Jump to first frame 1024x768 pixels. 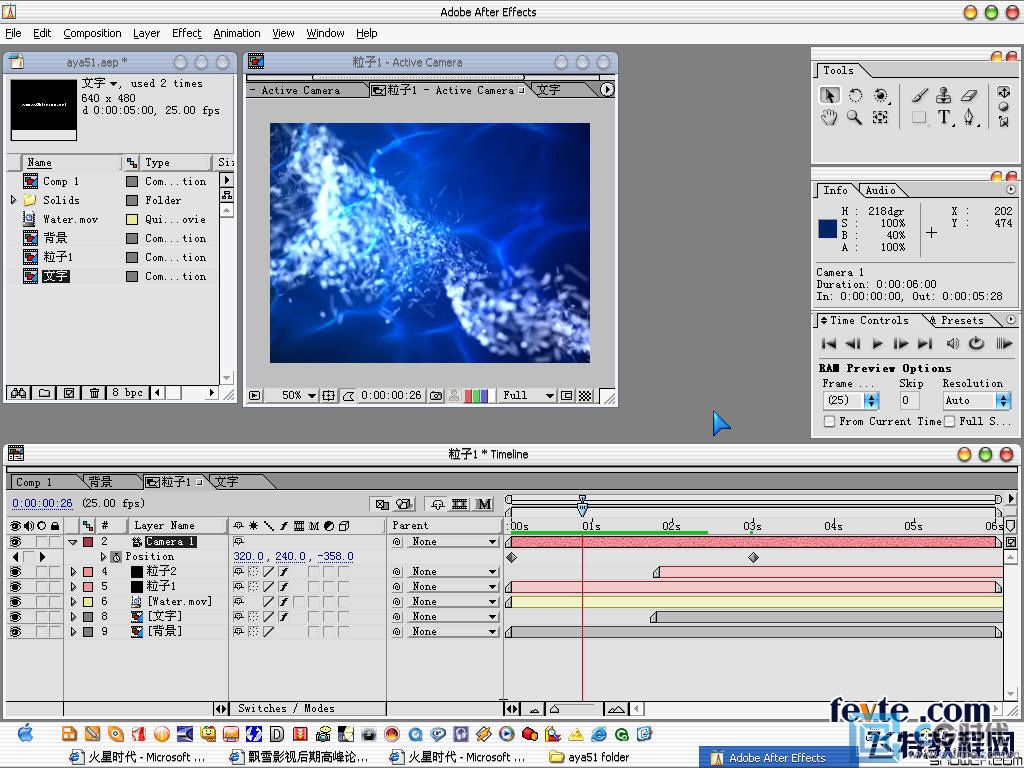click(828, 344)
